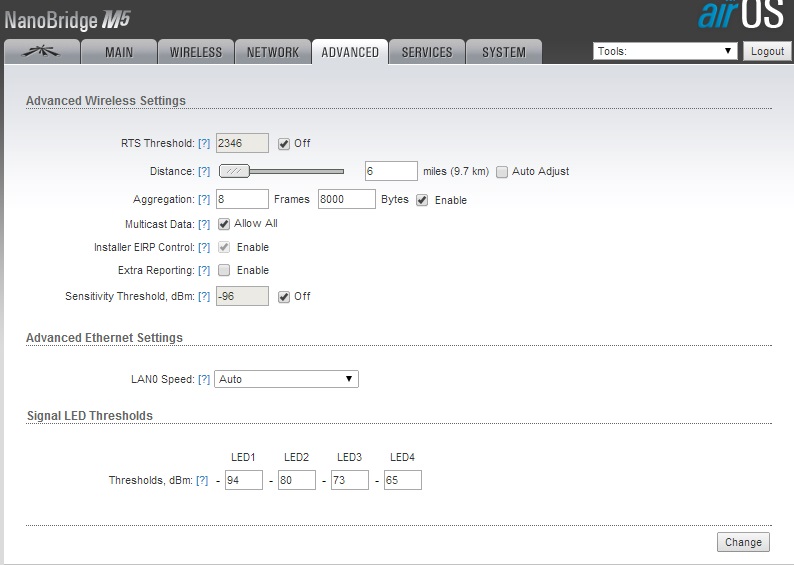Open help for Sensitivity Threshold

[204, 297]
